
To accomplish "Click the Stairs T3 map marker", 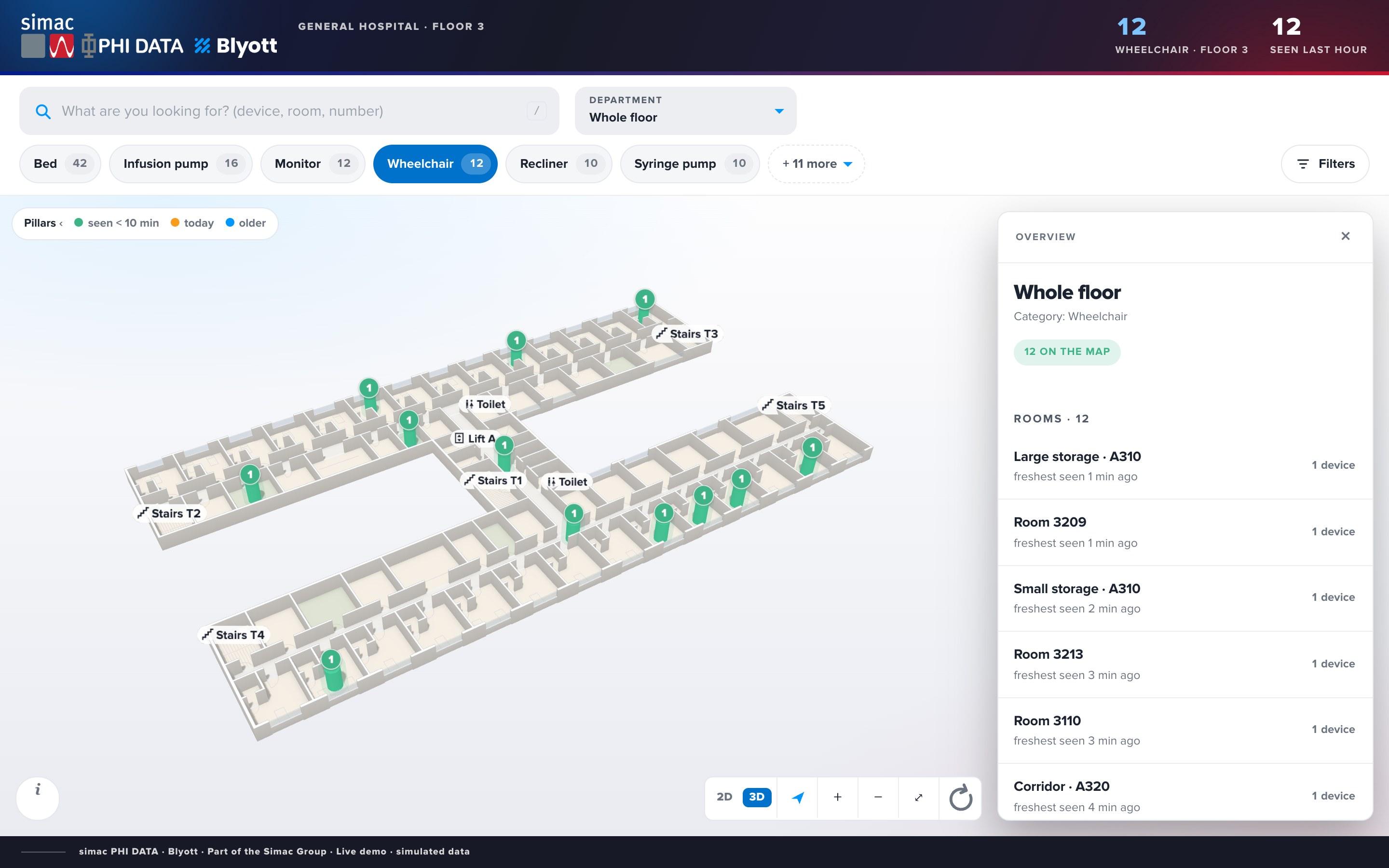I will [687, 334].
